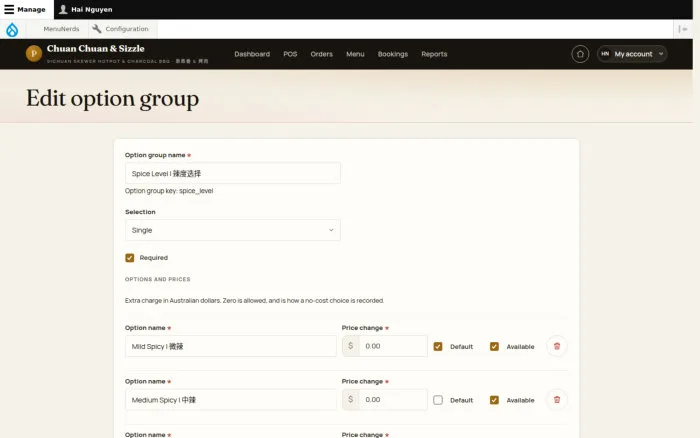Click price change field for Medium Spicy
This screenshot has width=700, height=438.
393,400
